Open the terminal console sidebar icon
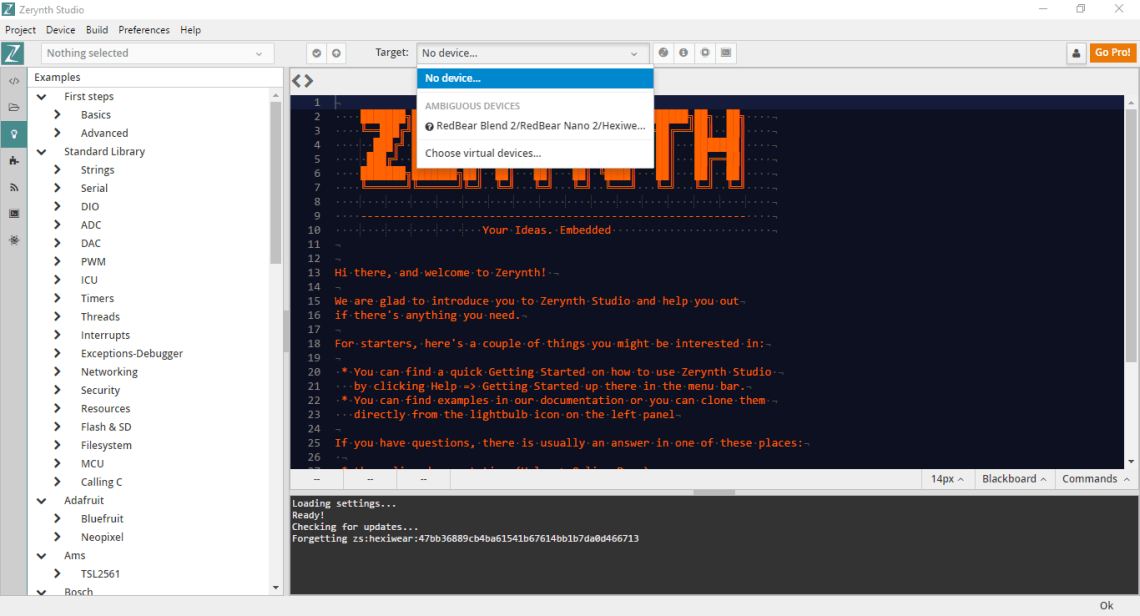Image resolution: width=1140 pixels, height=616 pixels. 14,214
